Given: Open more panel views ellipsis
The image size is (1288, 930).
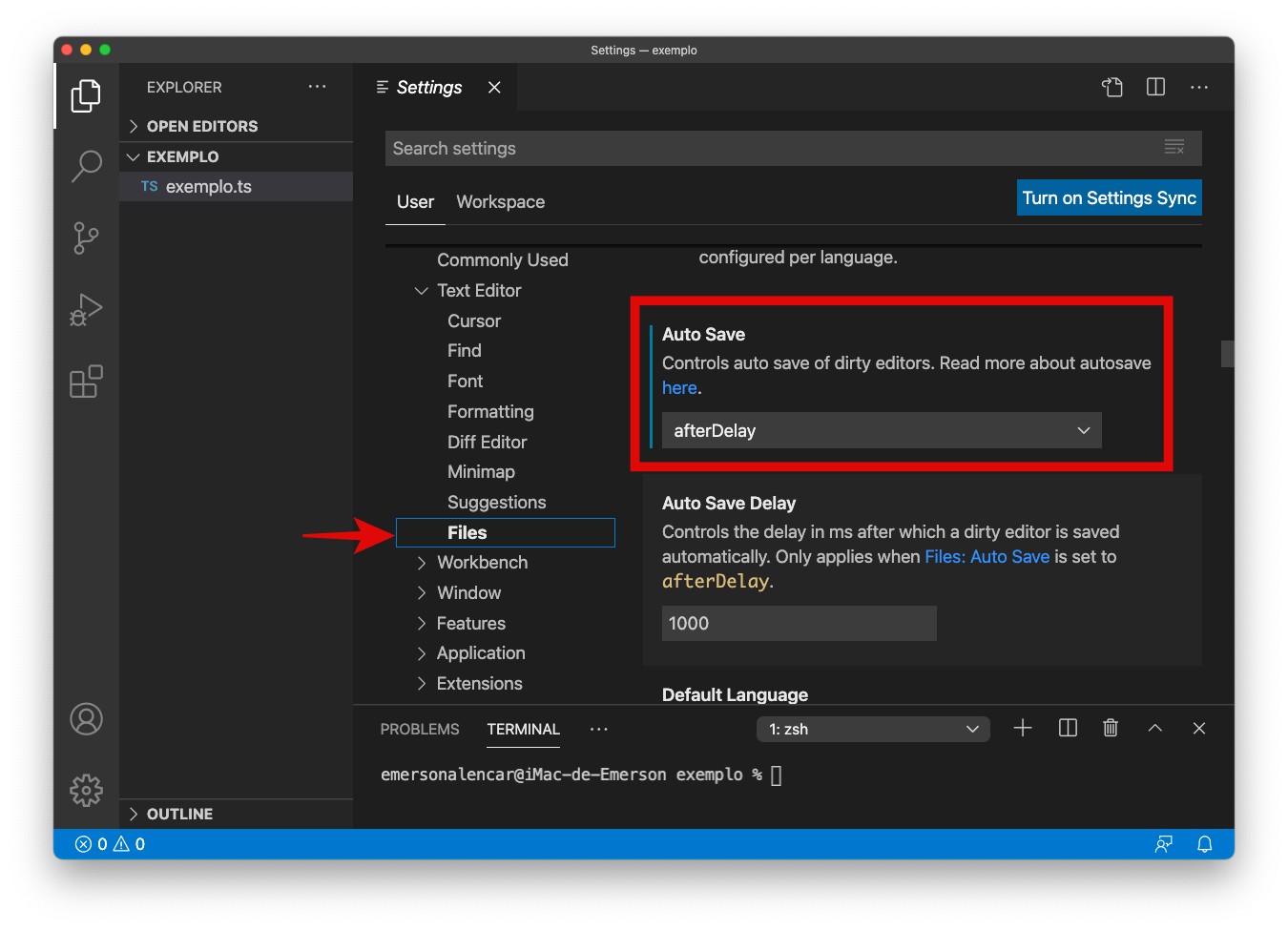Looking at the screenshot, I should coord(598,729).
